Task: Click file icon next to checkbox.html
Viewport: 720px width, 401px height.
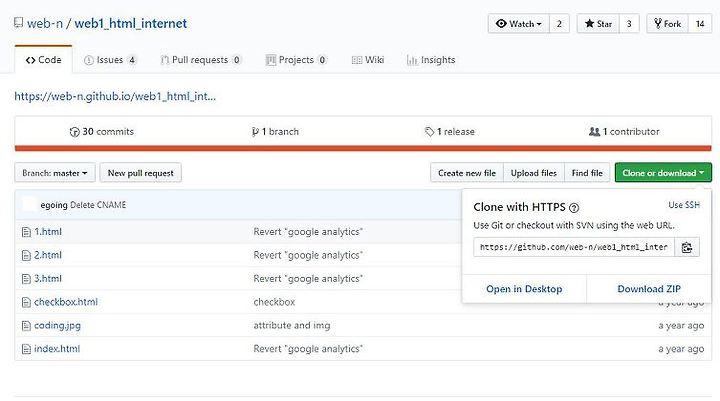Action: click(x=26, y=302)
